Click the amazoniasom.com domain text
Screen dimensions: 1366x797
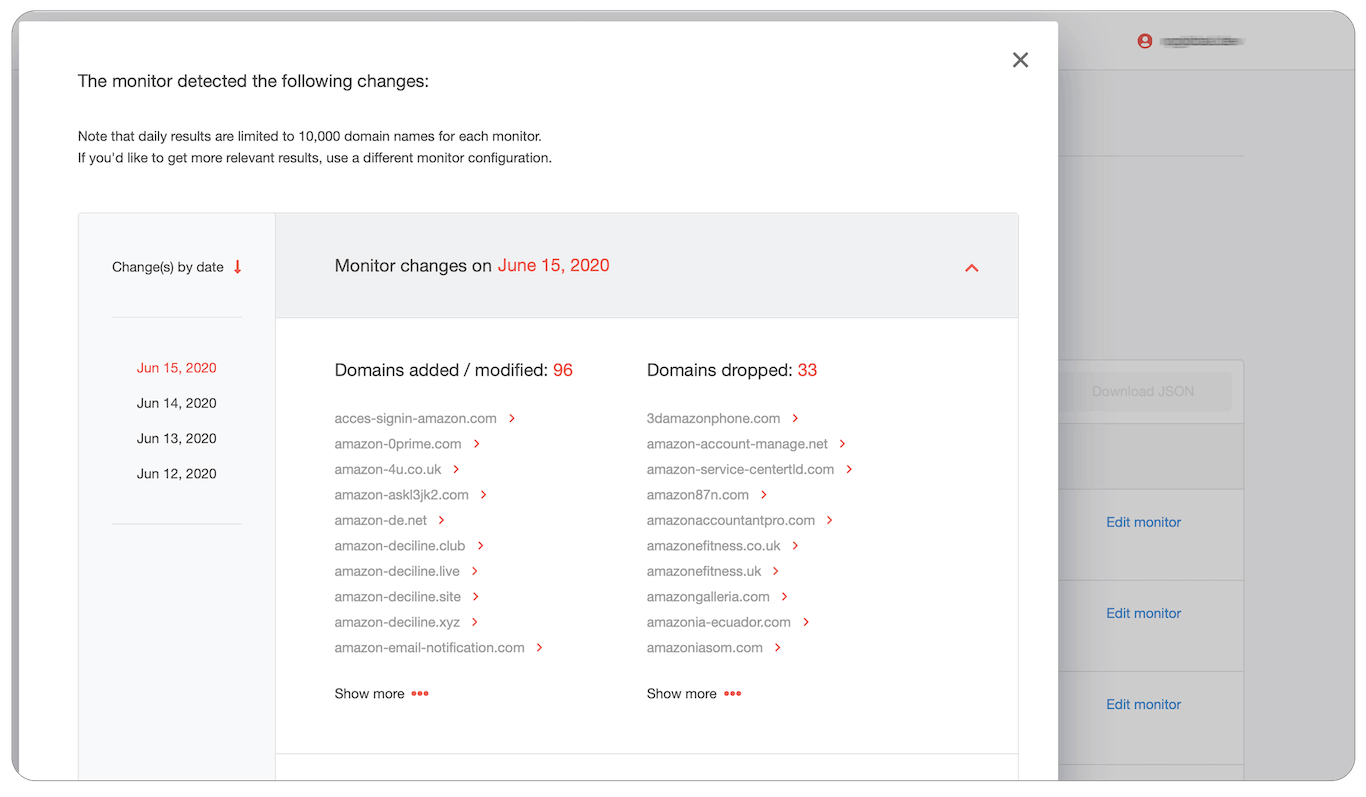(705, 648)
